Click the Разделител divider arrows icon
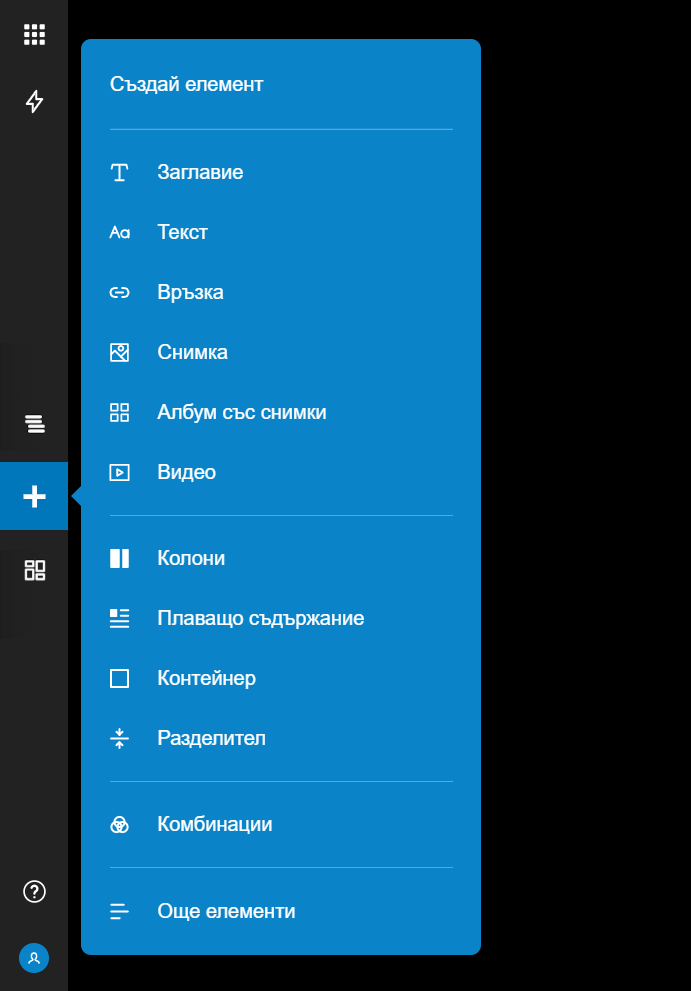Image resolution: width=691 pixels, height=991 pixels. click(119, 738)
